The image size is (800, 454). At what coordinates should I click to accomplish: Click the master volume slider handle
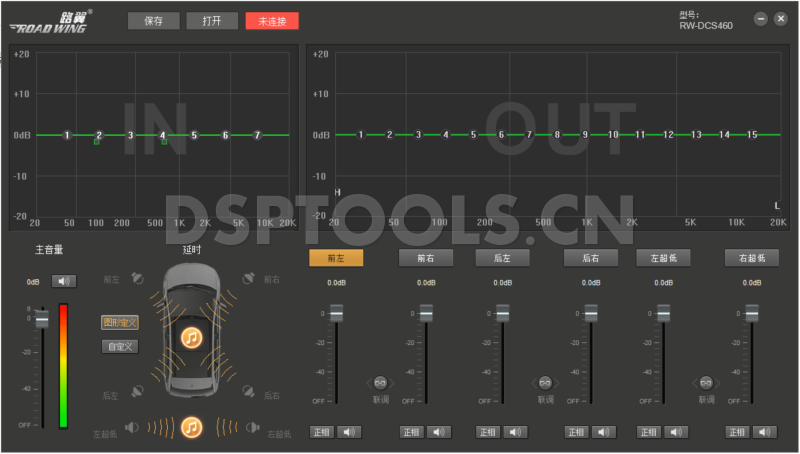pyautogui.click(x=42, y=319)
